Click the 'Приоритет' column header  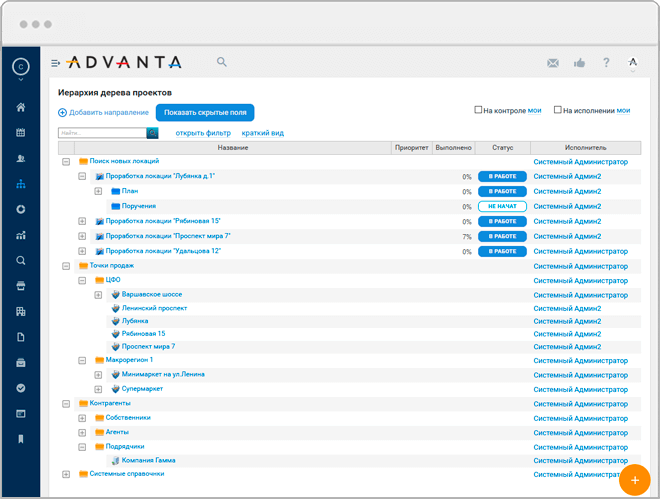pyautogui.click(x=412, y=148)
